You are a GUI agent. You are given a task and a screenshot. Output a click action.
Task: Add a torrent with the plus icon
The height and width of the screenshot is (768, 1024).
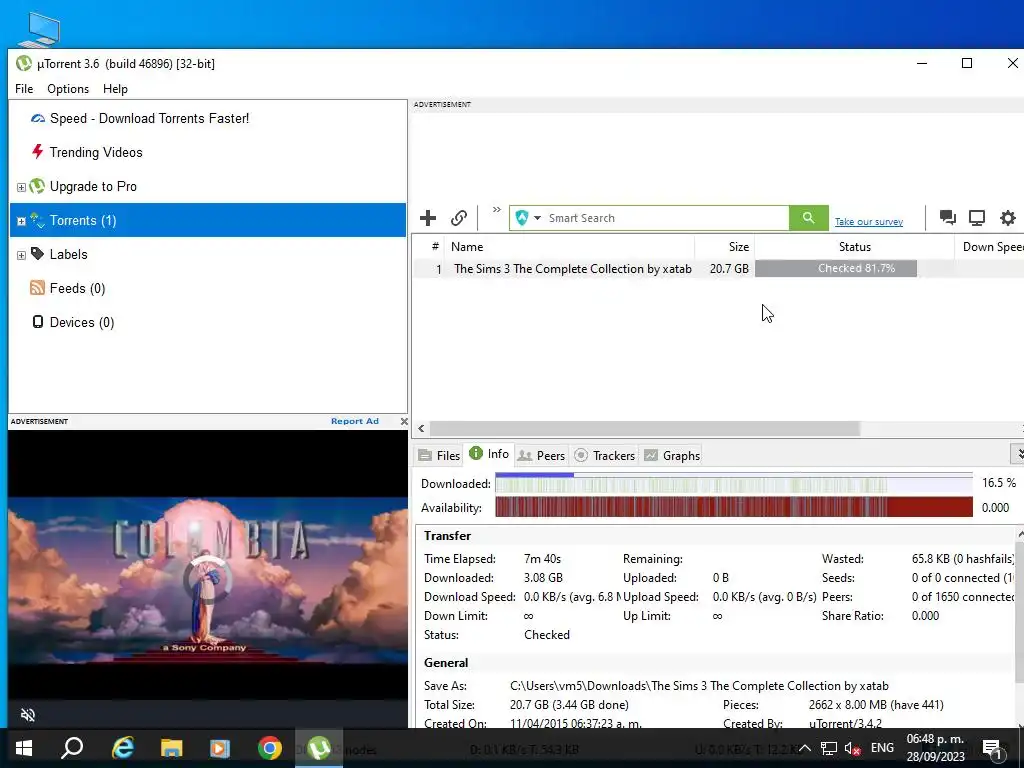click(x=428, y=218)
